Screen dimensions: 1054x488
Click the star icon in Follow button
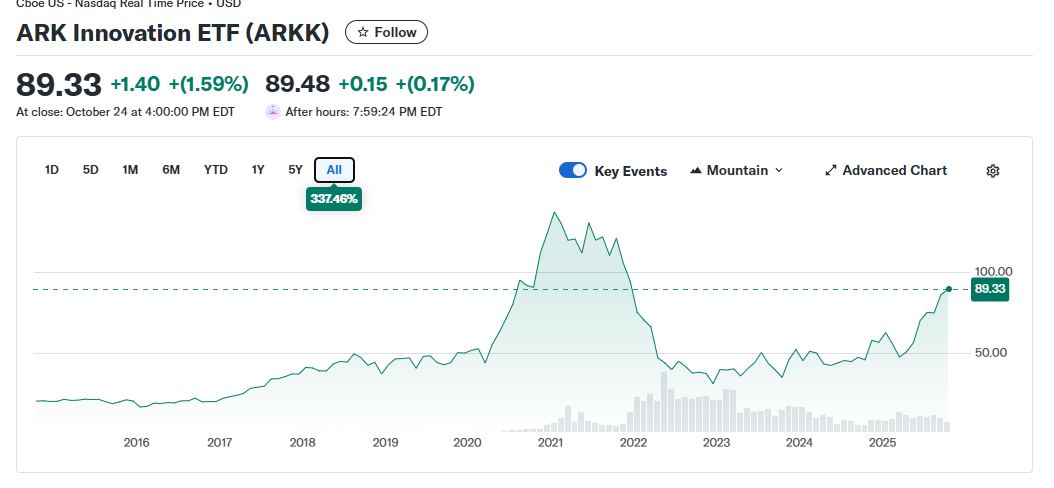point(363,32)
